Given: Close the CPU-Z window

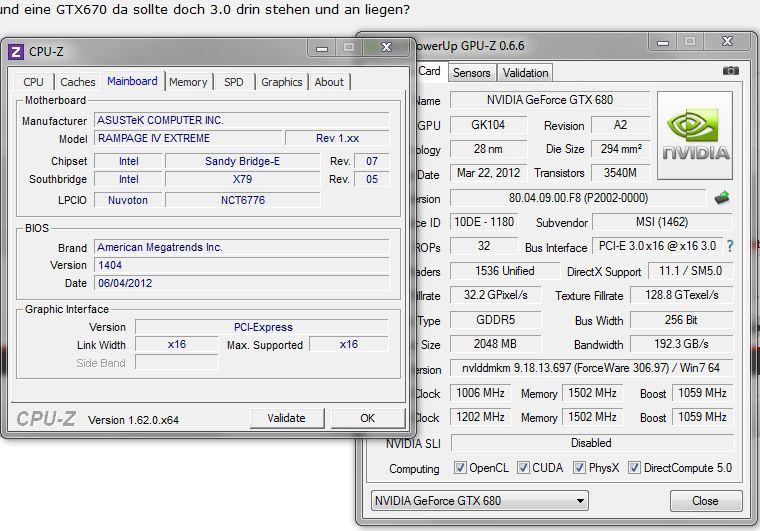Looking at the screenshot, I should click(386, 47).
